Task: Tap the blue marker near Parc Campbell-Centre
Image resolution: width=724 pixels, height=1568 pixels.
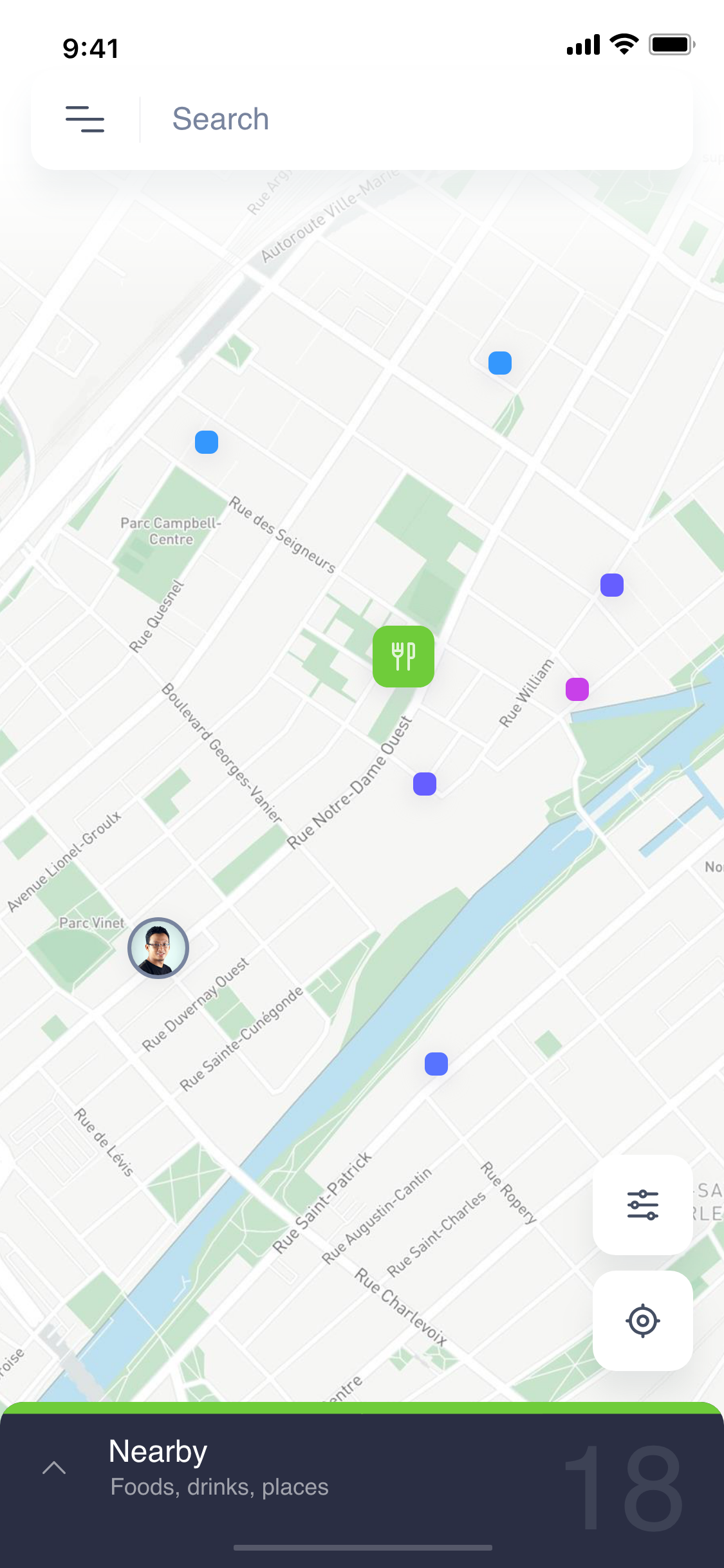Action: (x=207, y=442)
